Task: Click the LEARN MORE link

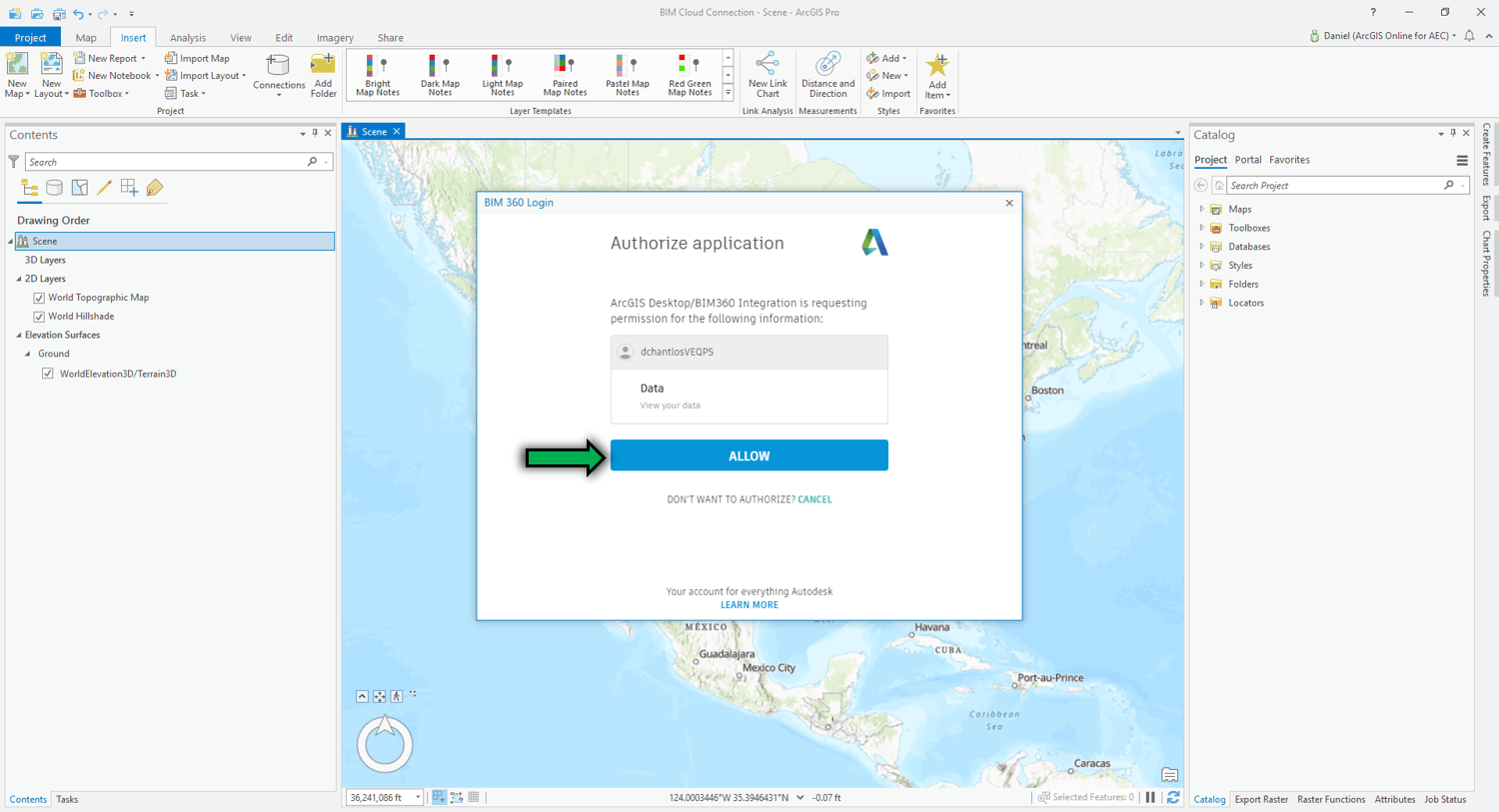Action: [749, 605]
